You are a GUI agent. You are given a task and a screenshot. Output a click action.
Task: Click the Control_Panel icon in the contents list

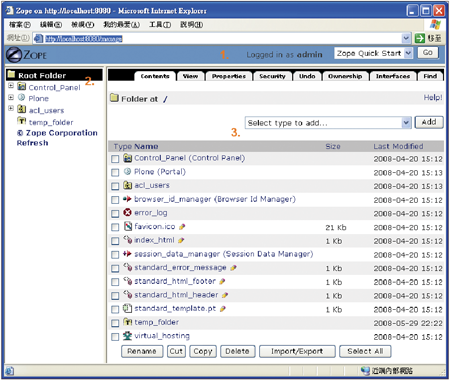coord(127,158)
